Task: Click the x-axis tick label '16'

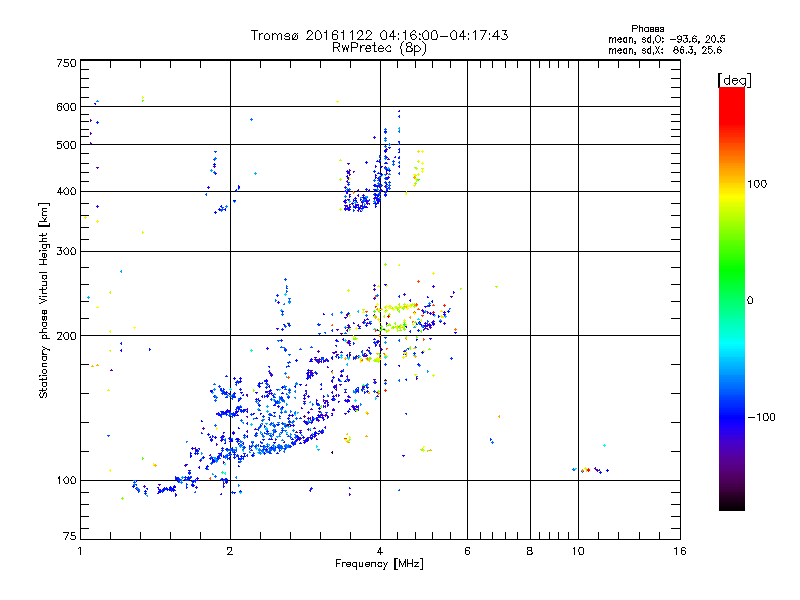Action: click(680, 551)
